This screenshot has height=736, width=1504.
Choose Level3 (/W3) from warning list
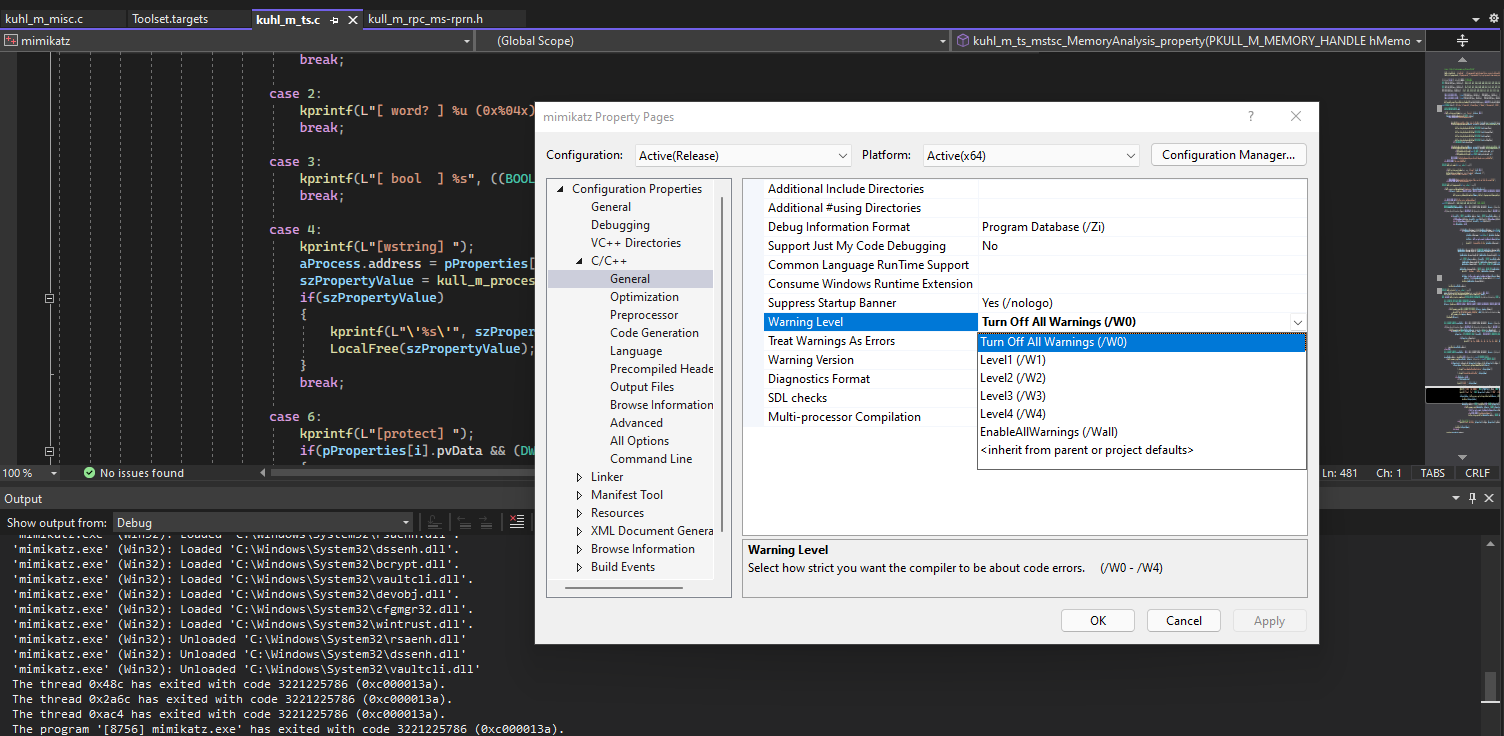click(1142, 396)
